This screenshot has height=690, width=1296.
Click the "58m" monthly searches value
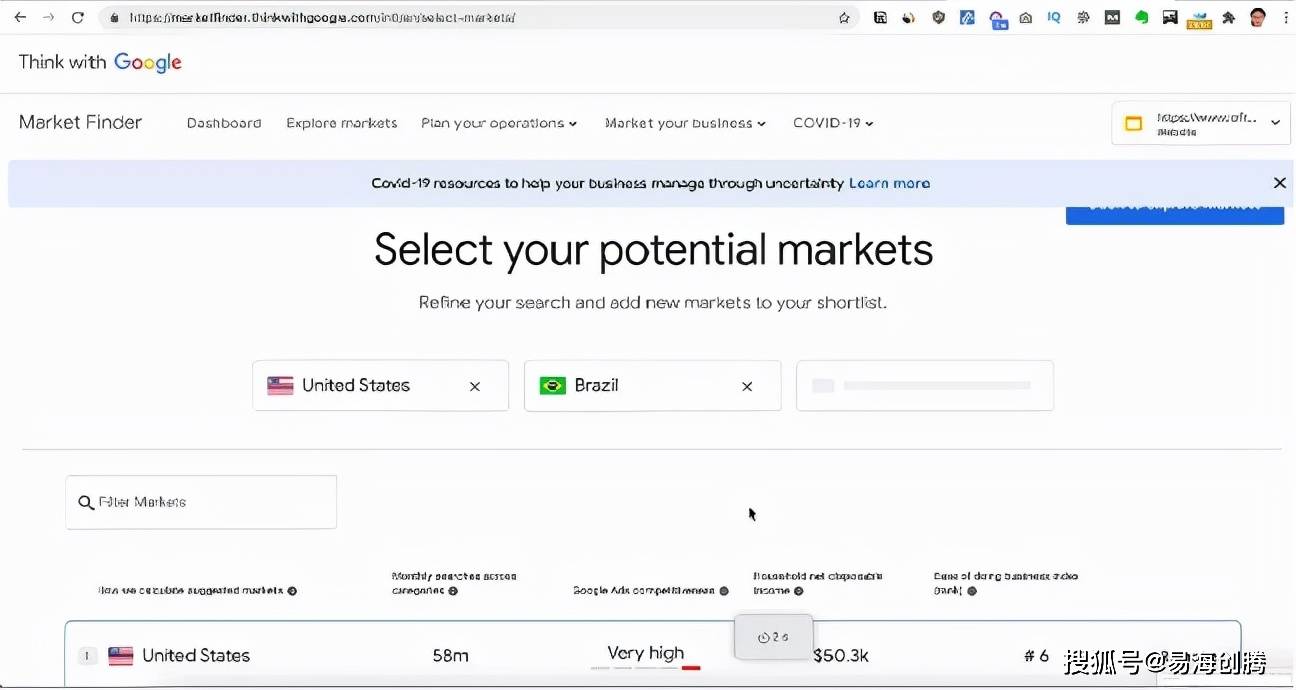pyautogui.click(x=450, y=656)
